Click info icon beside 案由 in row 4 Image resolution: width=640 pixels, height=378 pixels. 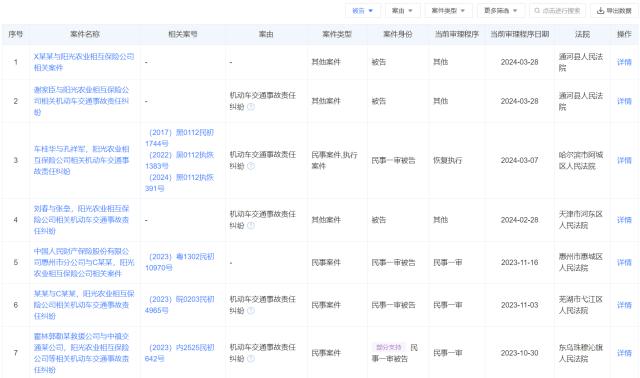point(251,226)
